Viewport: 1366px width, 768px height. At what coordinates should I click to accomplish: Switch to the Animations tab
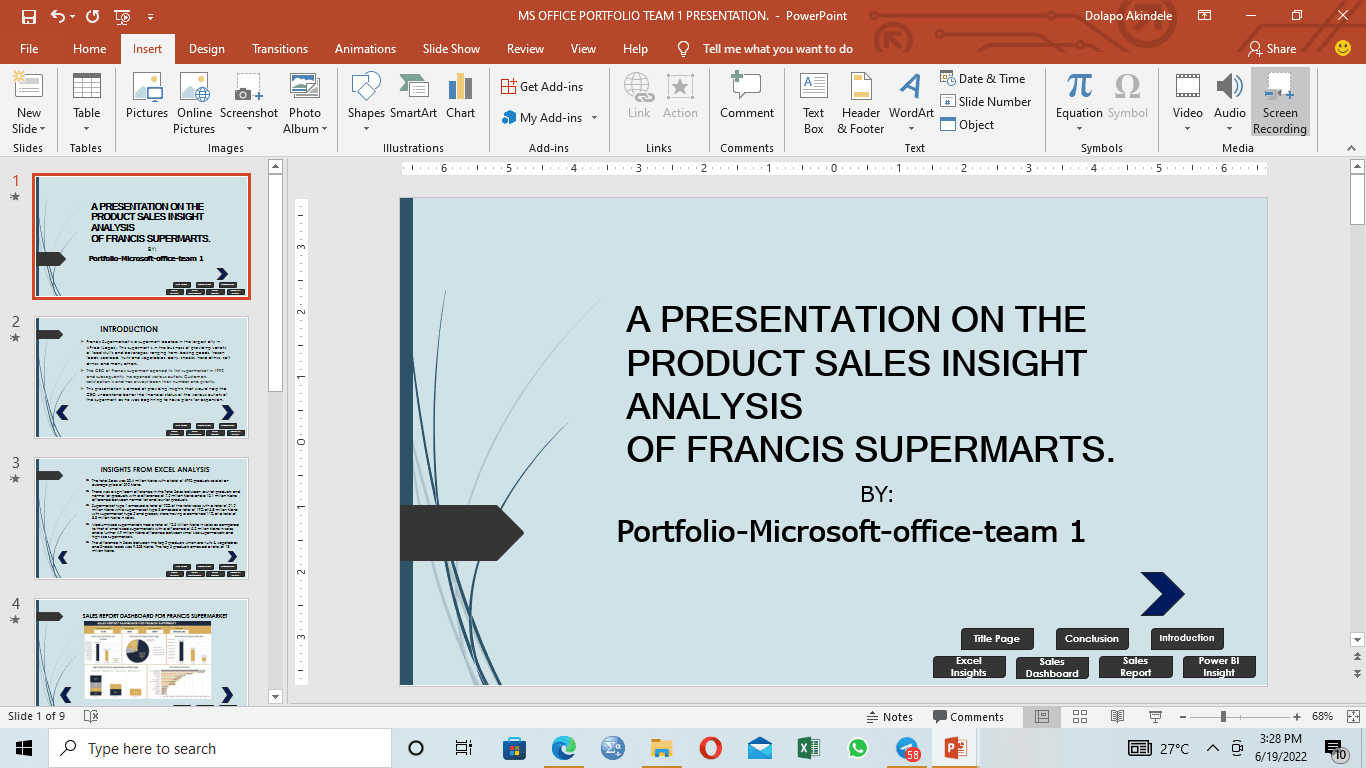[365, 49]
